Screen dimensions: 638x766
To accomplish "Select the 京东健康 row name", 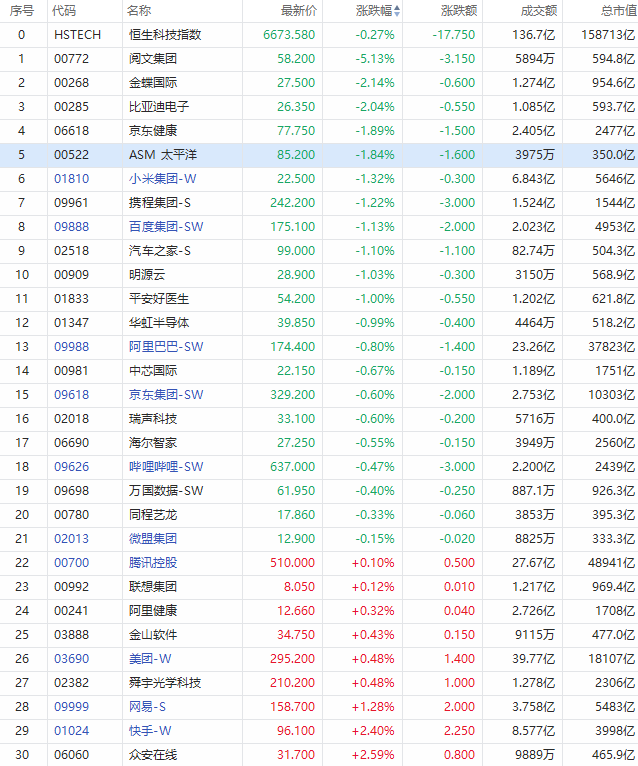I will [x=153, y=131].
